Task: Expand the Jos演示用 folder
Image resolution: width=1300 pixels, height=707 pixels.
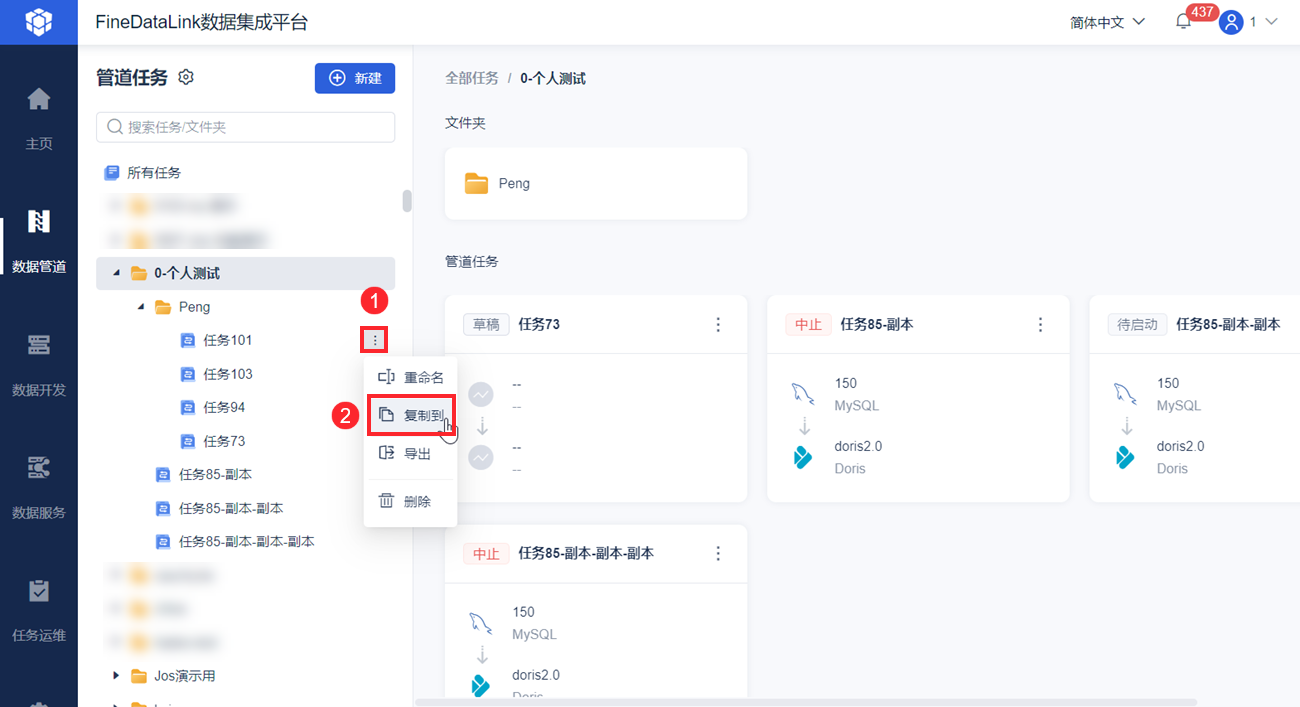Action: tap(117, 676)
